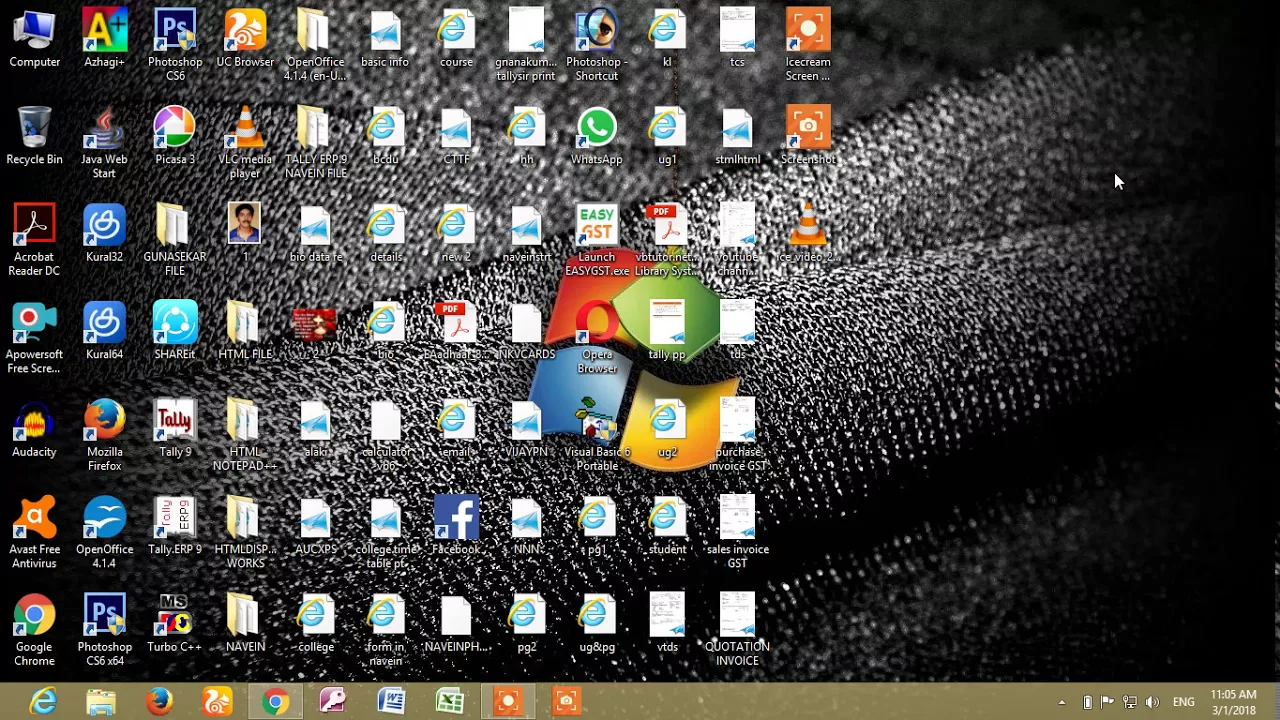This screenshot has width=1280, height=720.
Task: Open the HTML NOTEPAD++ folder
Action: click(x=245, y=436)
